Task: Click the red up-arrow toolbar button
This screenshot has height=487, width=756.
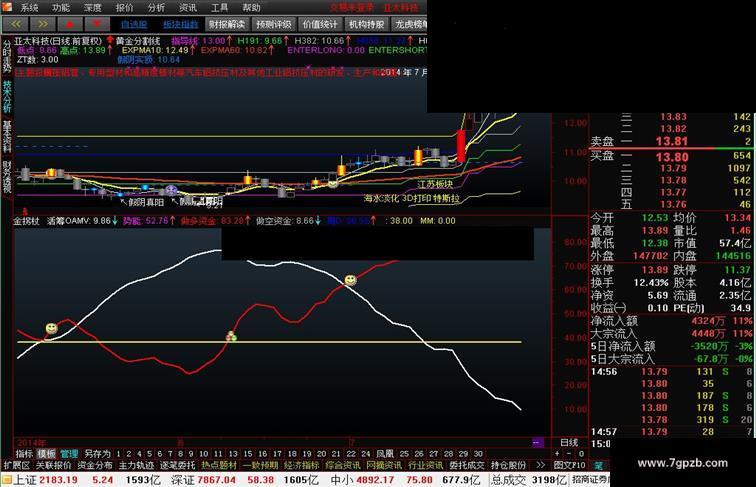Action: pyautogui.click(x=70, y=25)
